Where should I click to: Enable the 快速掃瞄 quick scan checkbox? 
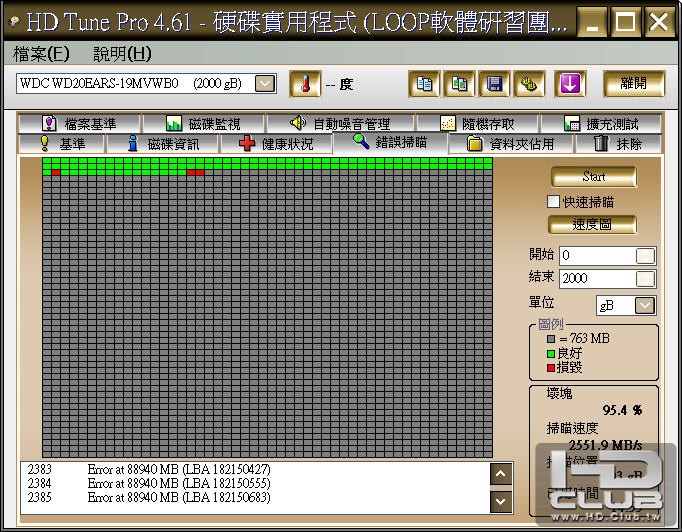[553, 202]
